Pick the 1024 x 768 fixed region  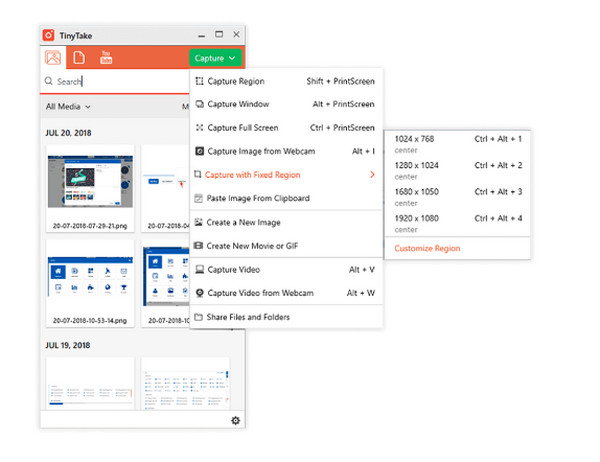457,144
